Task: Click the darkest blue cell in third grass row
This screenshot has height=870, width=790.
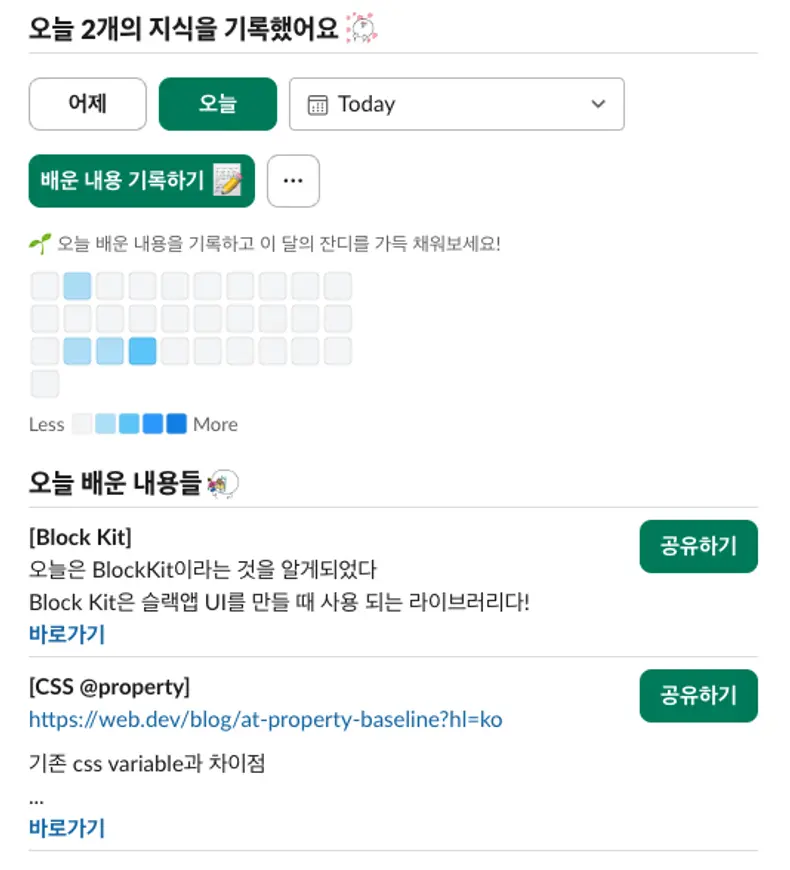Action: pos(142,351)
